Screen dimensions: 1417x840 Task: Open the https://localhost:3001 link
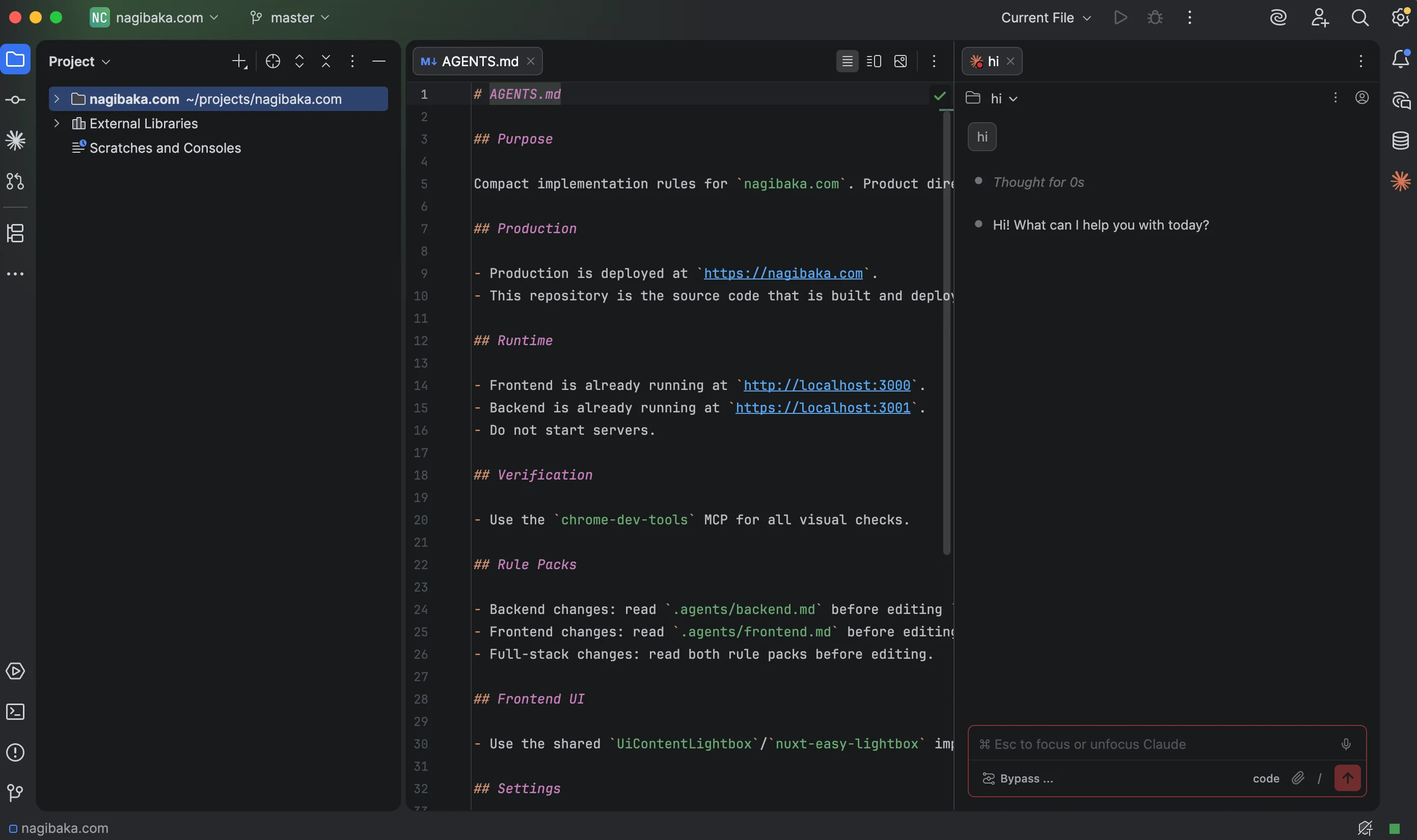(823, 408)
